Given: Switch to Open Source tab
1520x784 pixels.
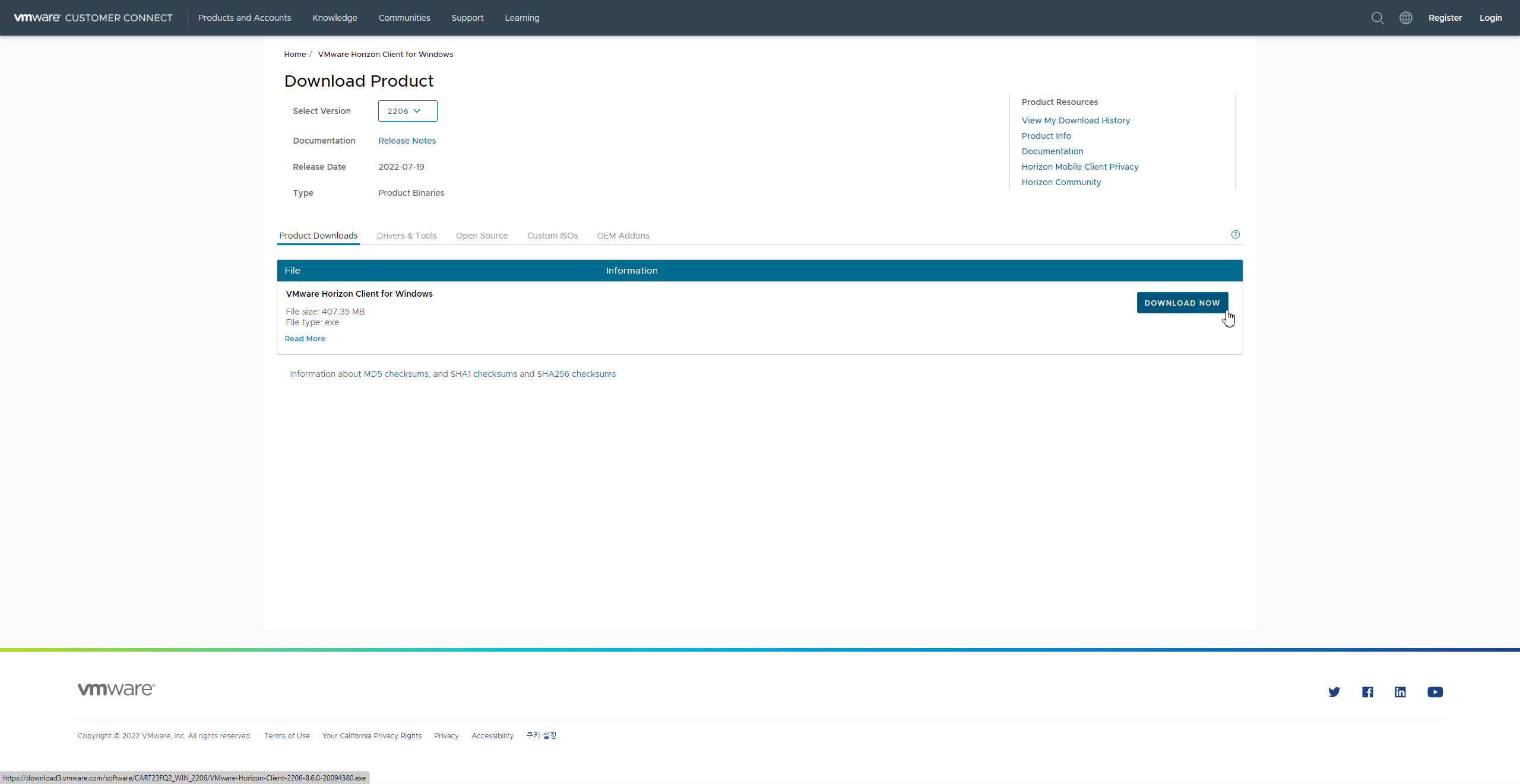Looking at the screenshot, I should pyautogui.click(x=482, y=236).
